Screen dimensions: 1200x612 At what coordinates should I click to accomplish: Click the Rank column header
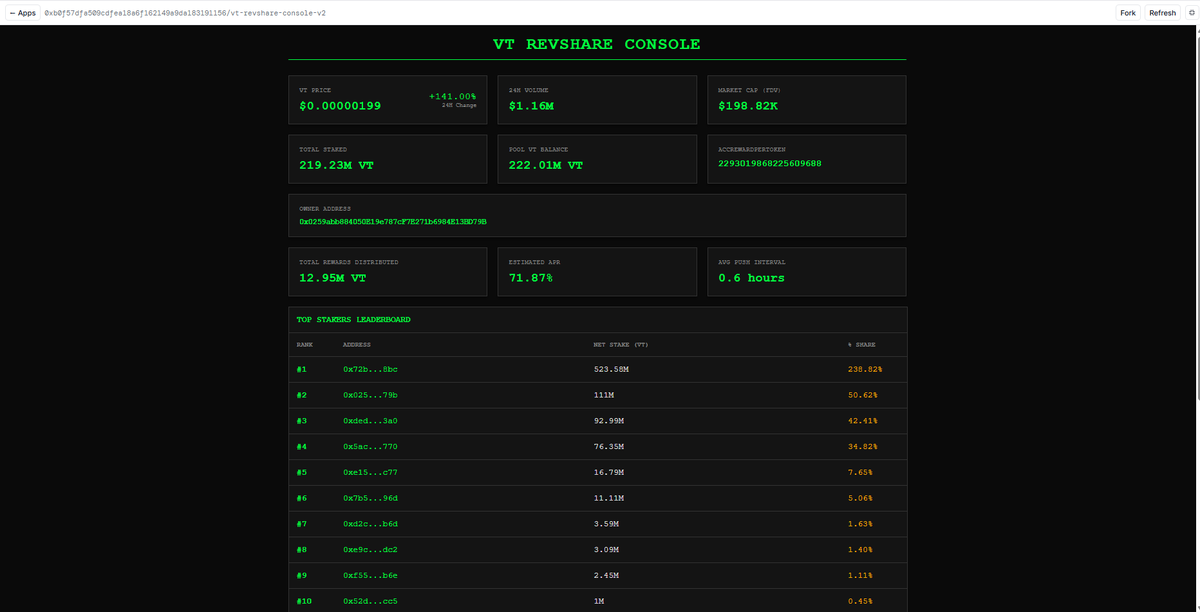click(305, 344)
